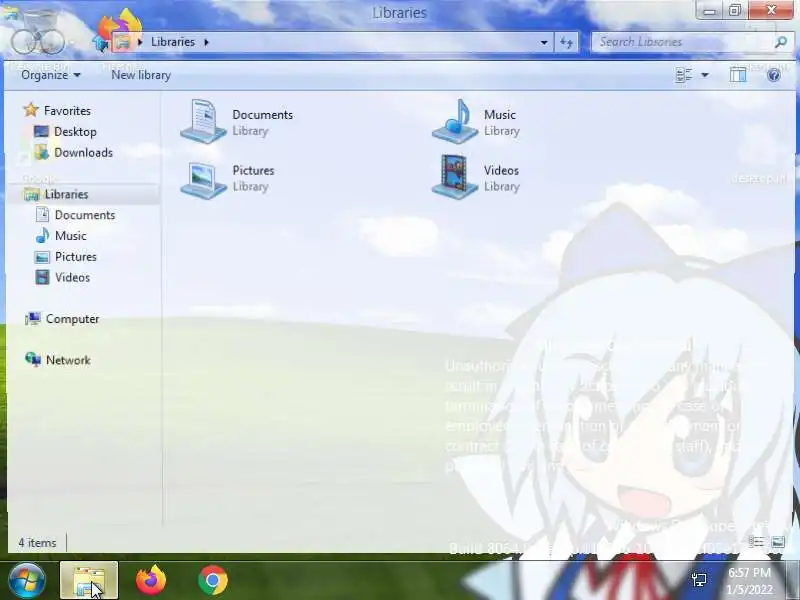The image size is (800, 600).
Task: Select Videos under Libraries tree
Action: 62,278
